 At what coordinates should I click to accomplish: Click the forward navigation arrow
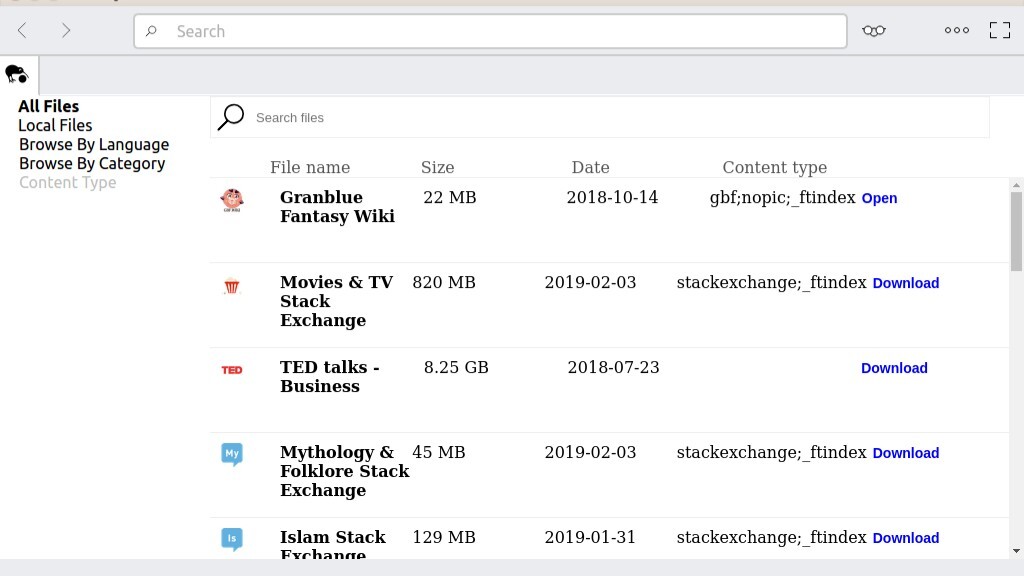point(66,31)
